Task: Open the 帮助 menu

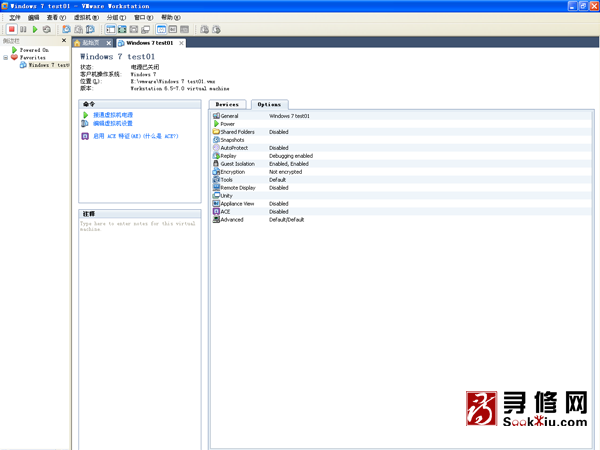Action: pos(171,18)
